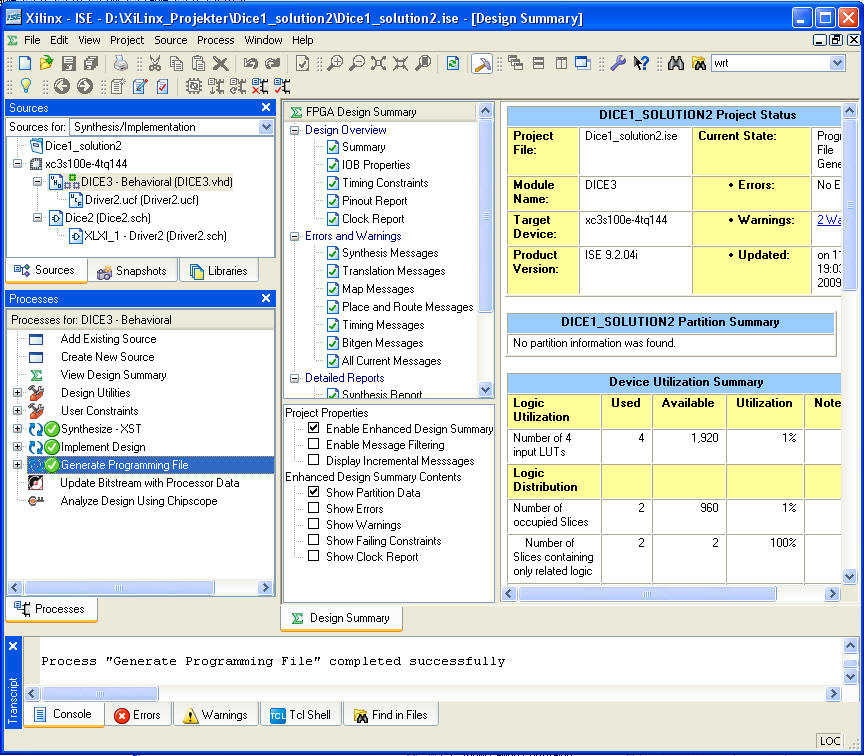Select Generate Programming File process
The image size is (864, 756).
point(125,465)
